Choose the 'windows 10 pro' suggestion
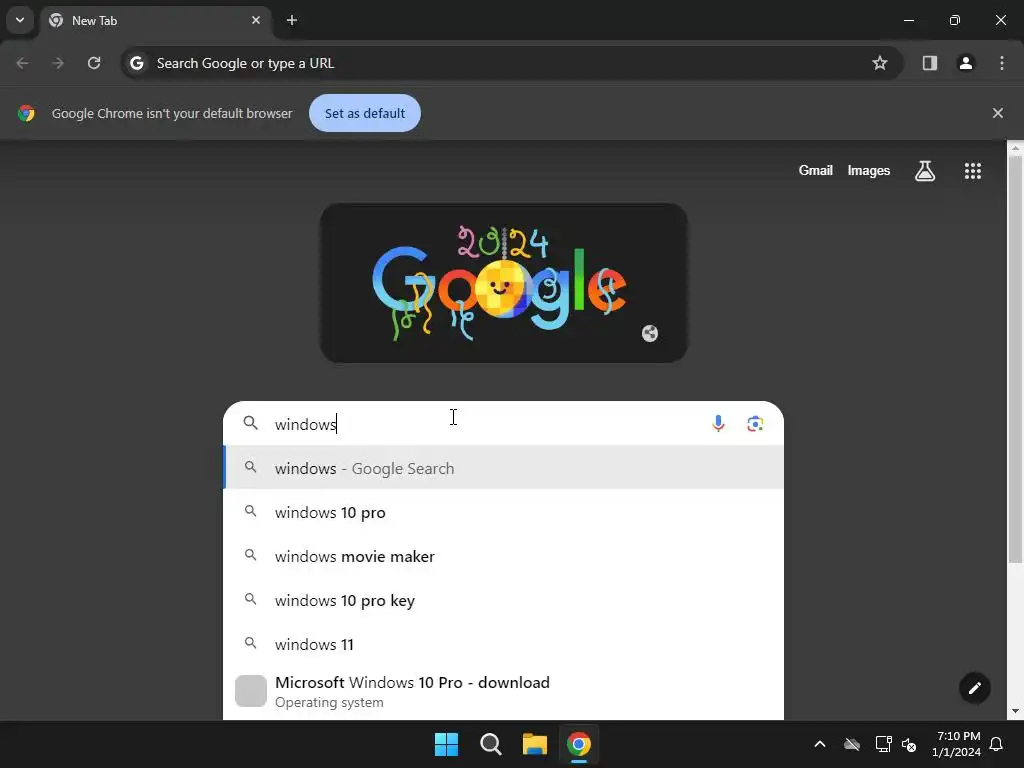1024x768 pixels. coord(504,512)
